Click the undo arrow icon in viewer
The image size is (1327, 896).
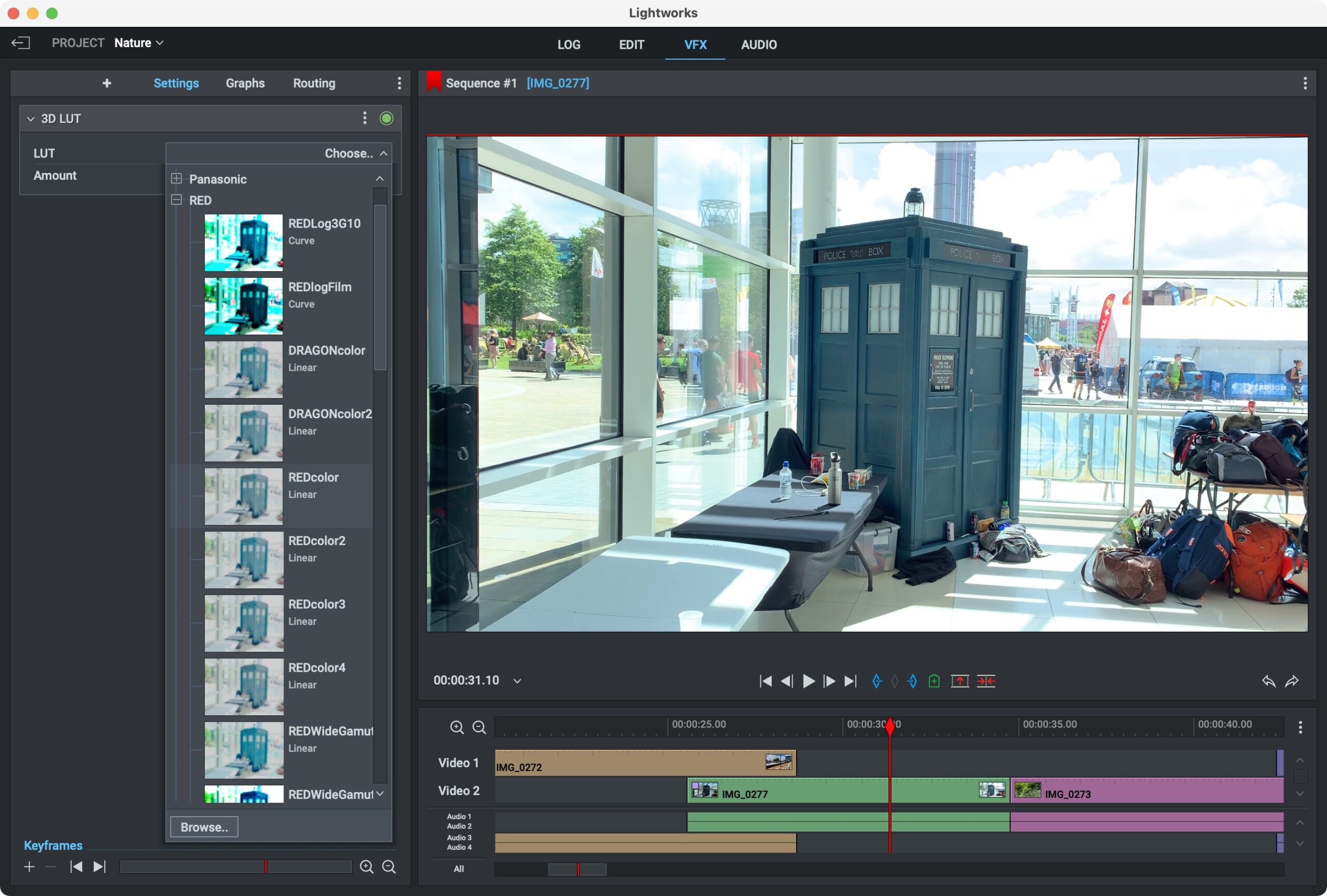(1268, 680)
